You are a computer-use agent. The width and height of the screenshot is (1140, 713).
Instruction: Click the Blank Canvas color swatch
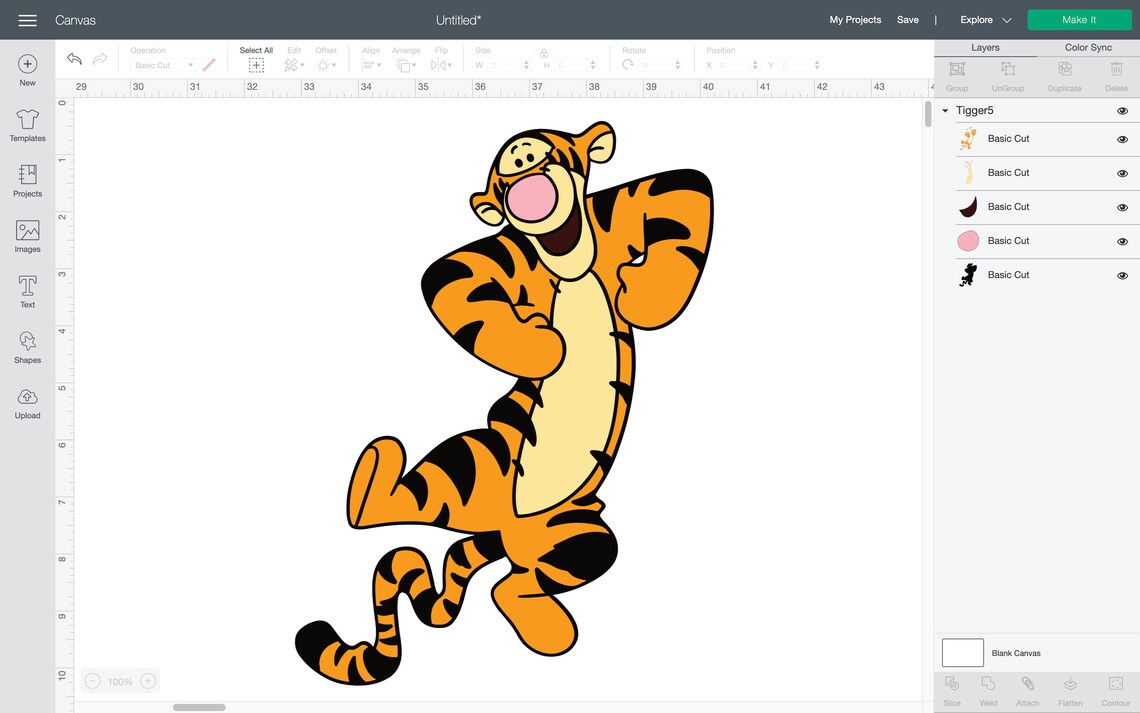pyautogui.click(x=962, y=652)
